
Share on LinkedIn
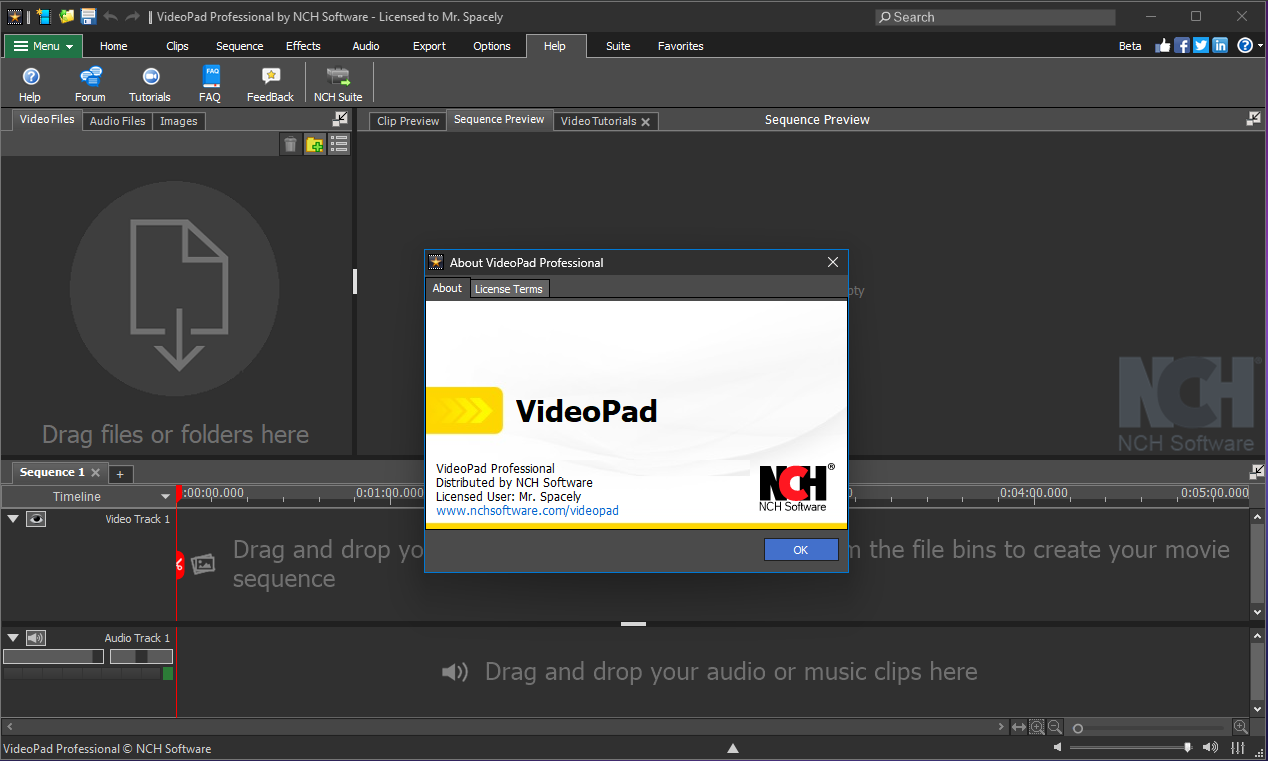coord(1220,46)
